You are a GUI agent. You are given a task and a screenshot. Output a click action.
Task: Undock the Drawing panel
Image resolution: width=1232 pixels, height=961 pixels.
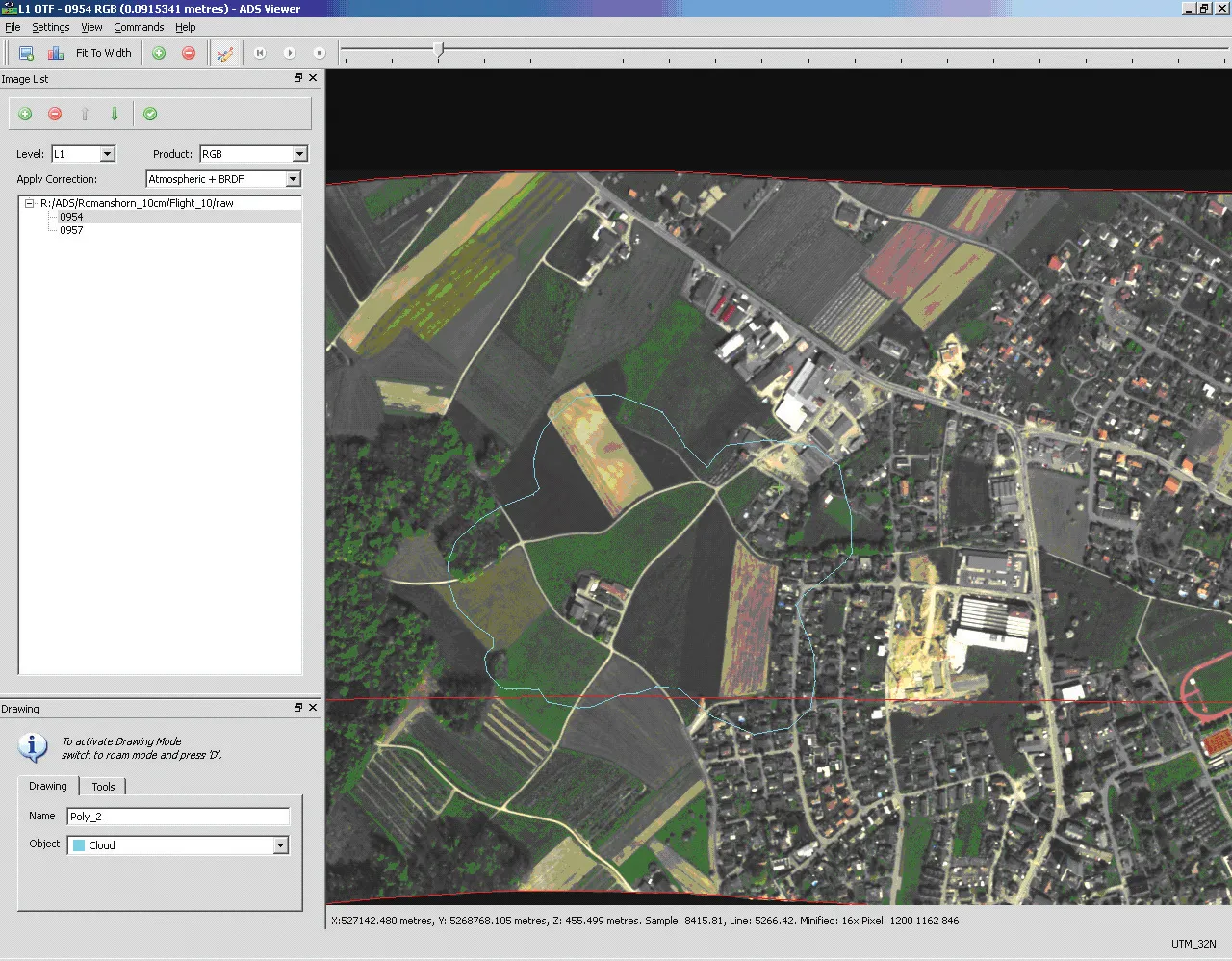tap(298, 708)
